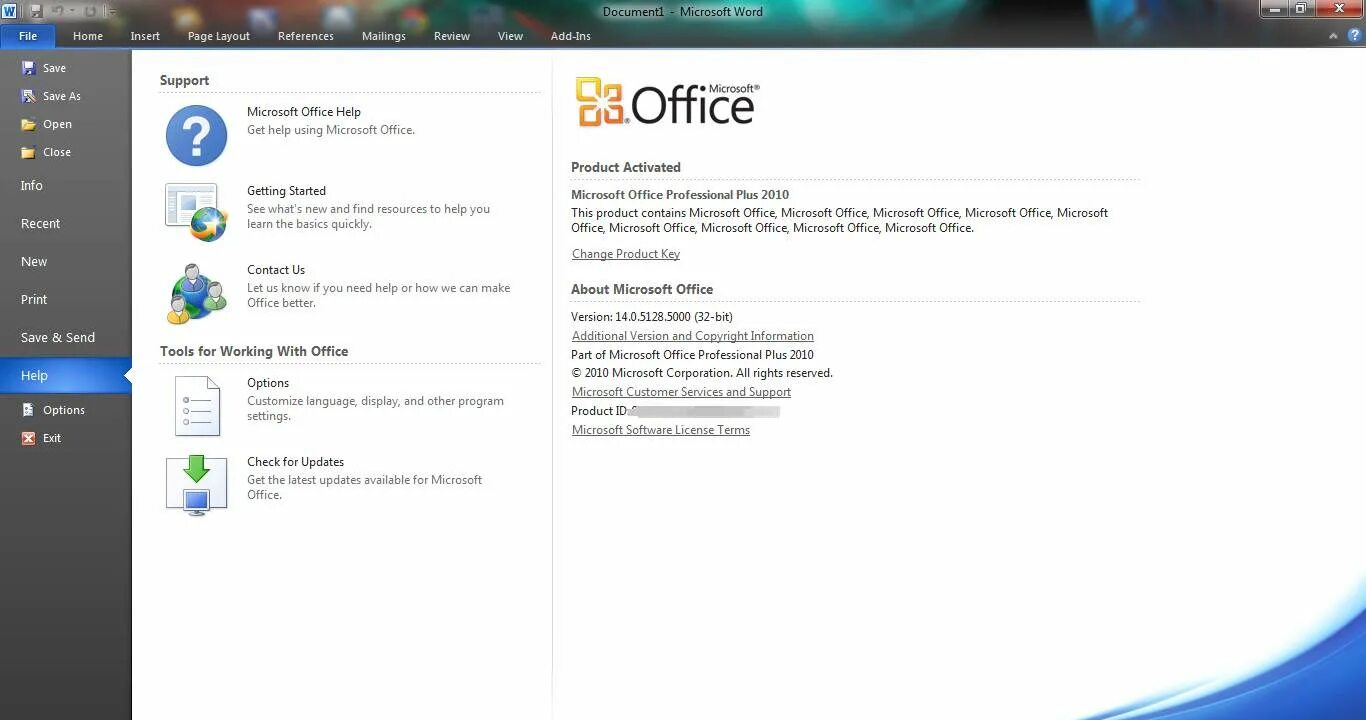Go to the Page Layout tab
This screenshot has height=720, width=1366.
point(219,36)
